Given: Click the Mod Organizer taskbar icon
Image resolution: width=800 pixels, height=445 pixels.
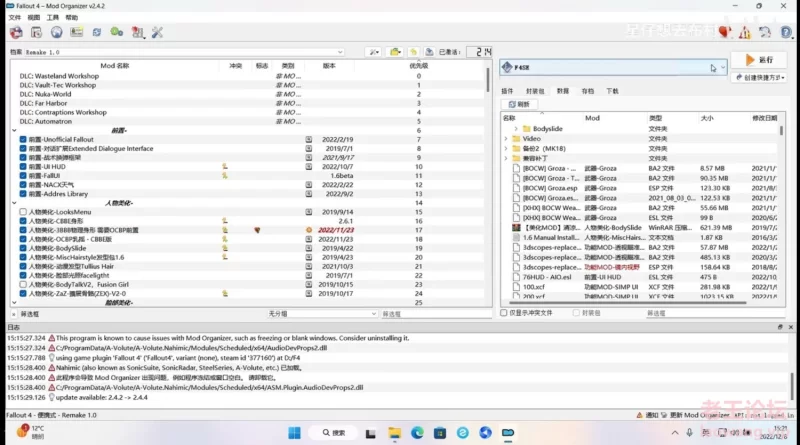Looking at the screenshot, I should point(508,433).
